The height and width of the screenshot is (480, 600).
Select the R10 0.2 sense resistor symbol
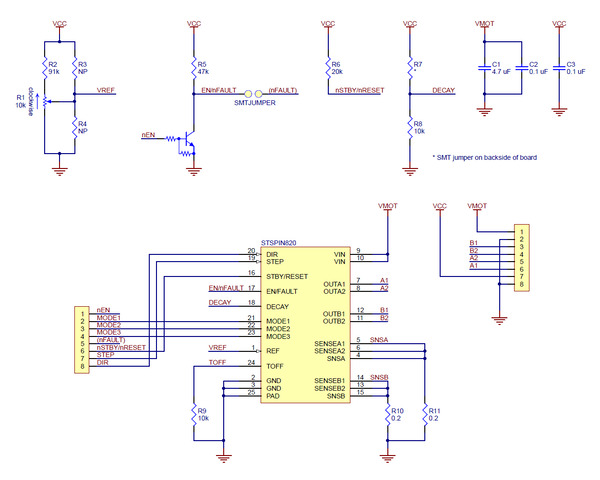[387, 415]
